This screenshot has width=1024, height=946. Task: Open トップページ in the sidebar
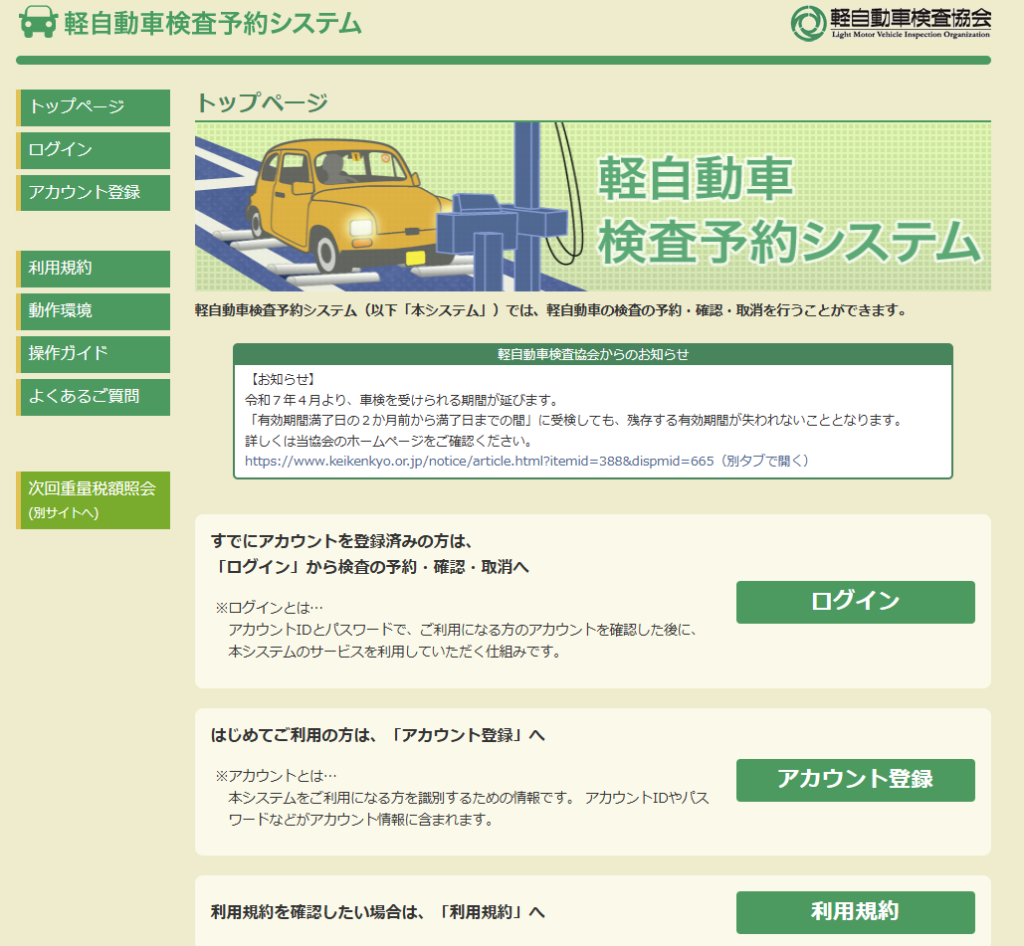coord(94,107)
